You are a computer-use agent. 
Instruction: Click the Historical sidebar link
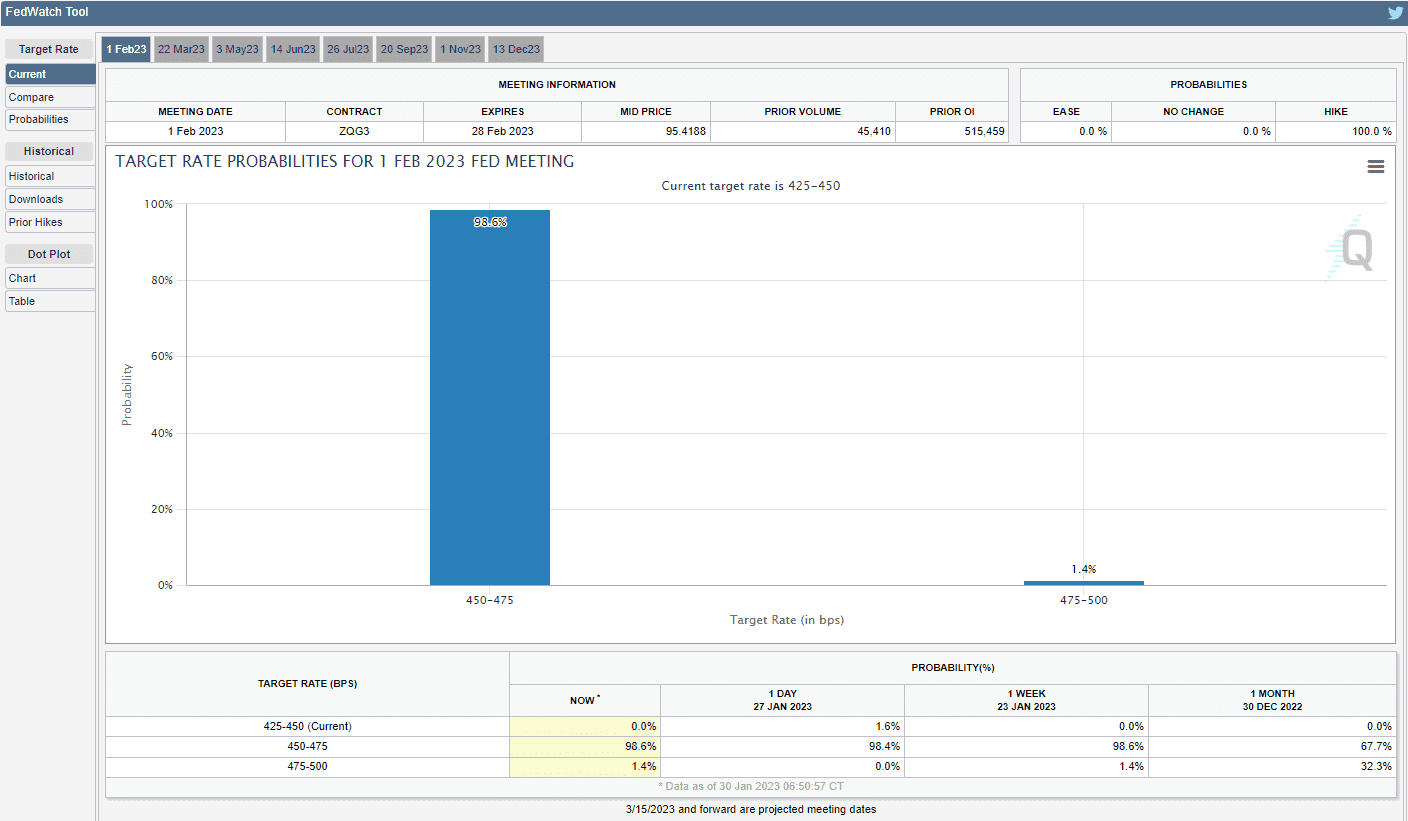point(50,176)
